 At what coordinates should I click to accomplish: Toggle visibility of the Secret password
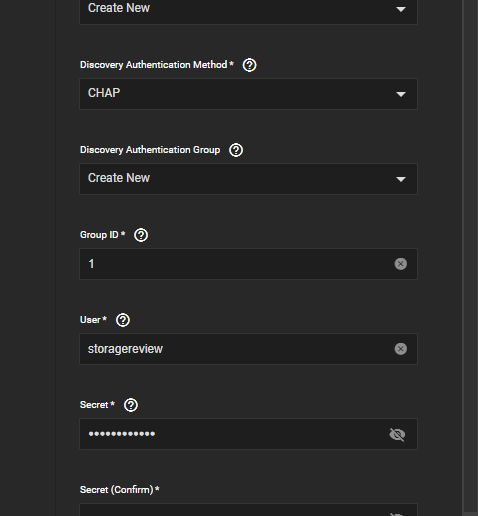tap(397, 434)
